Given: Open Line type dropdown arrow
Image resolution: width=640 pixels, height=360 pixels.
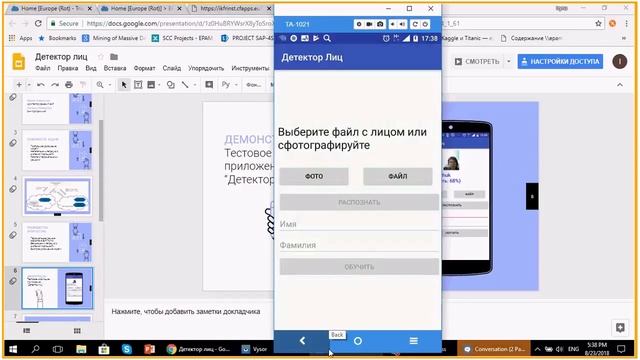Looking at the screenshot, I should (195, 84).
